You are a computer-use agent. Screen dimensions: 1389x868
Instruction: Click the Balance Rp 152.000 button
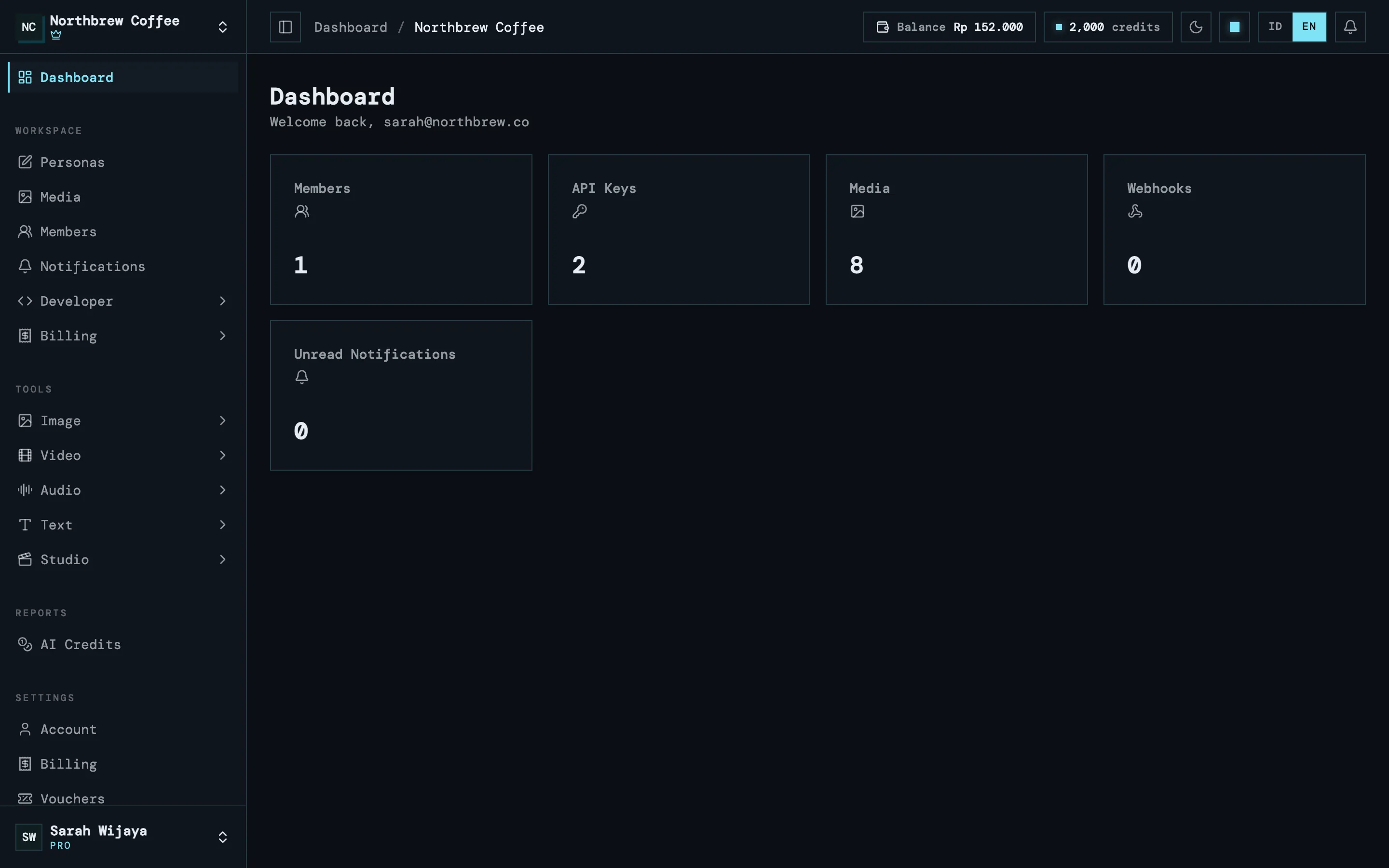pyautogui.click(x=949, y=27)
